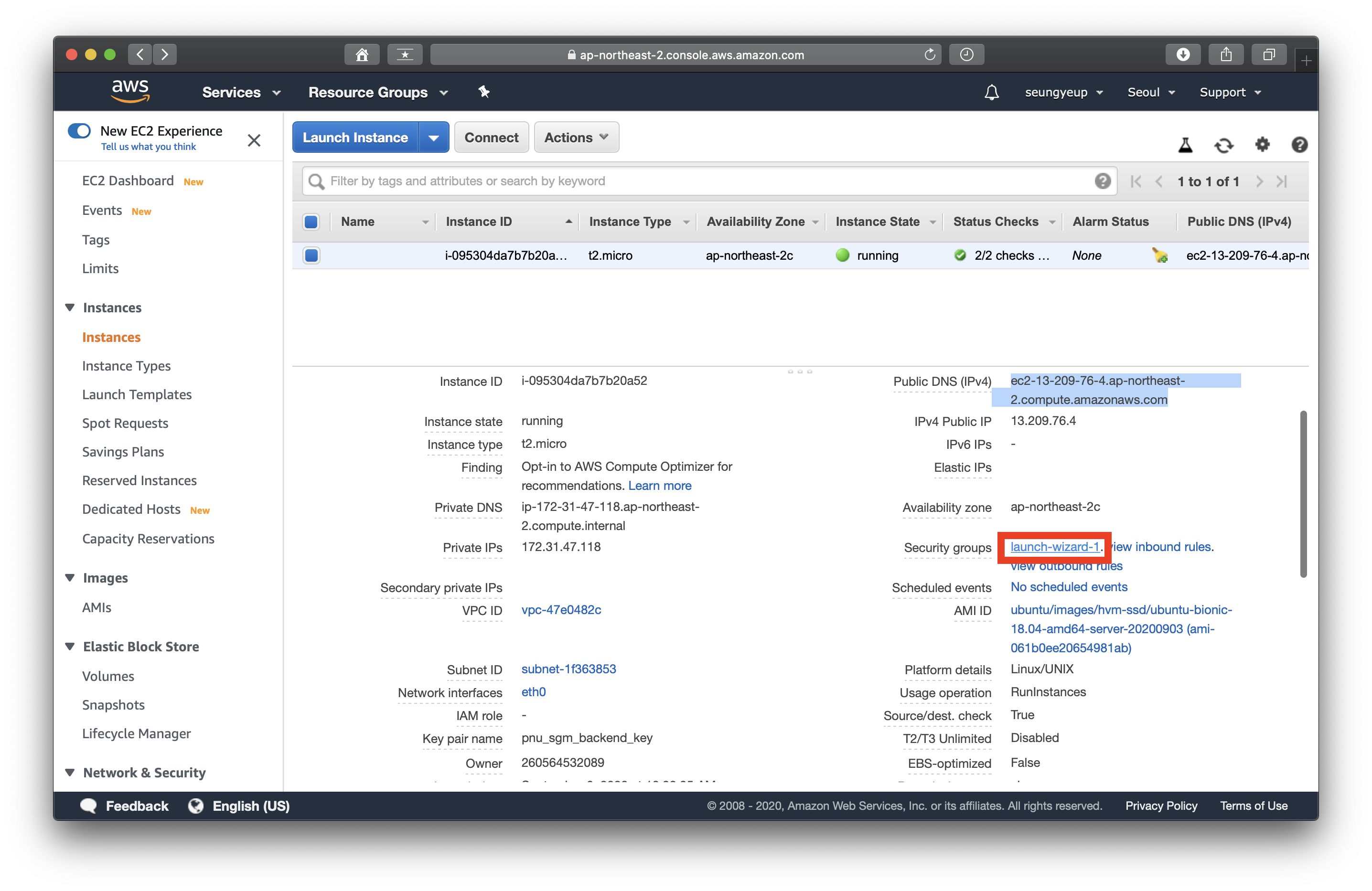Viewport: 1372px width, 891px height.
Task: Collapse the Elastic Block Store section
Action: [70, 647]
